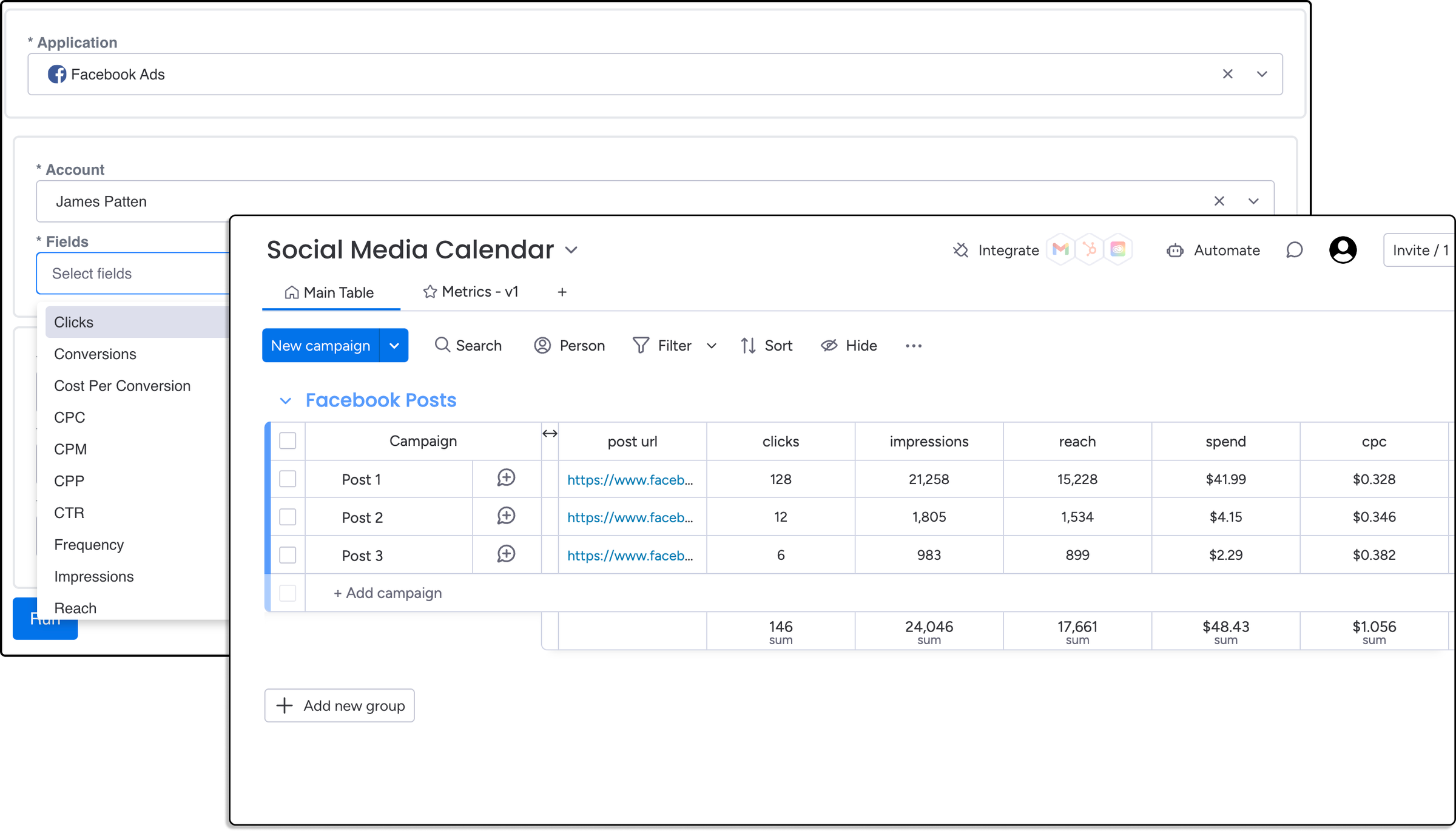Click the Add new group button
Image resolution: width=1456 pixels, height=831 pixels.
[340, 705]
